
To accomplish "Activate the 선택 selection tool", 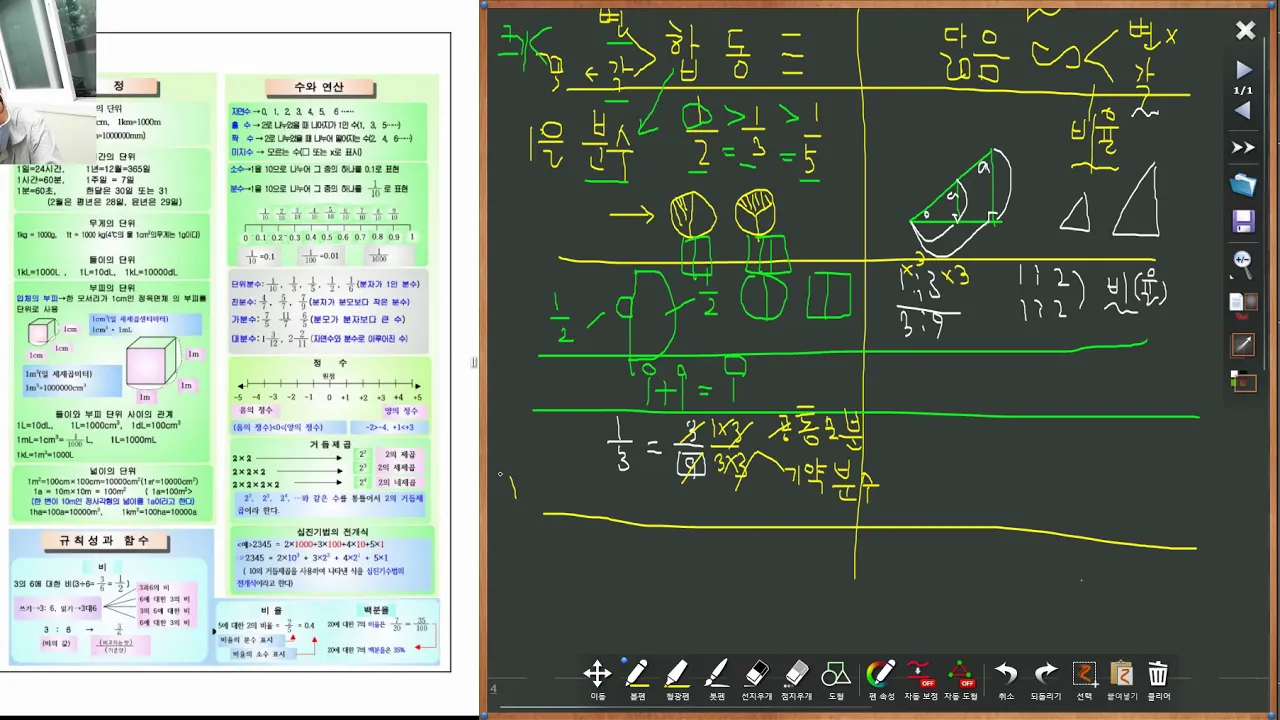I will point(1085,680).
